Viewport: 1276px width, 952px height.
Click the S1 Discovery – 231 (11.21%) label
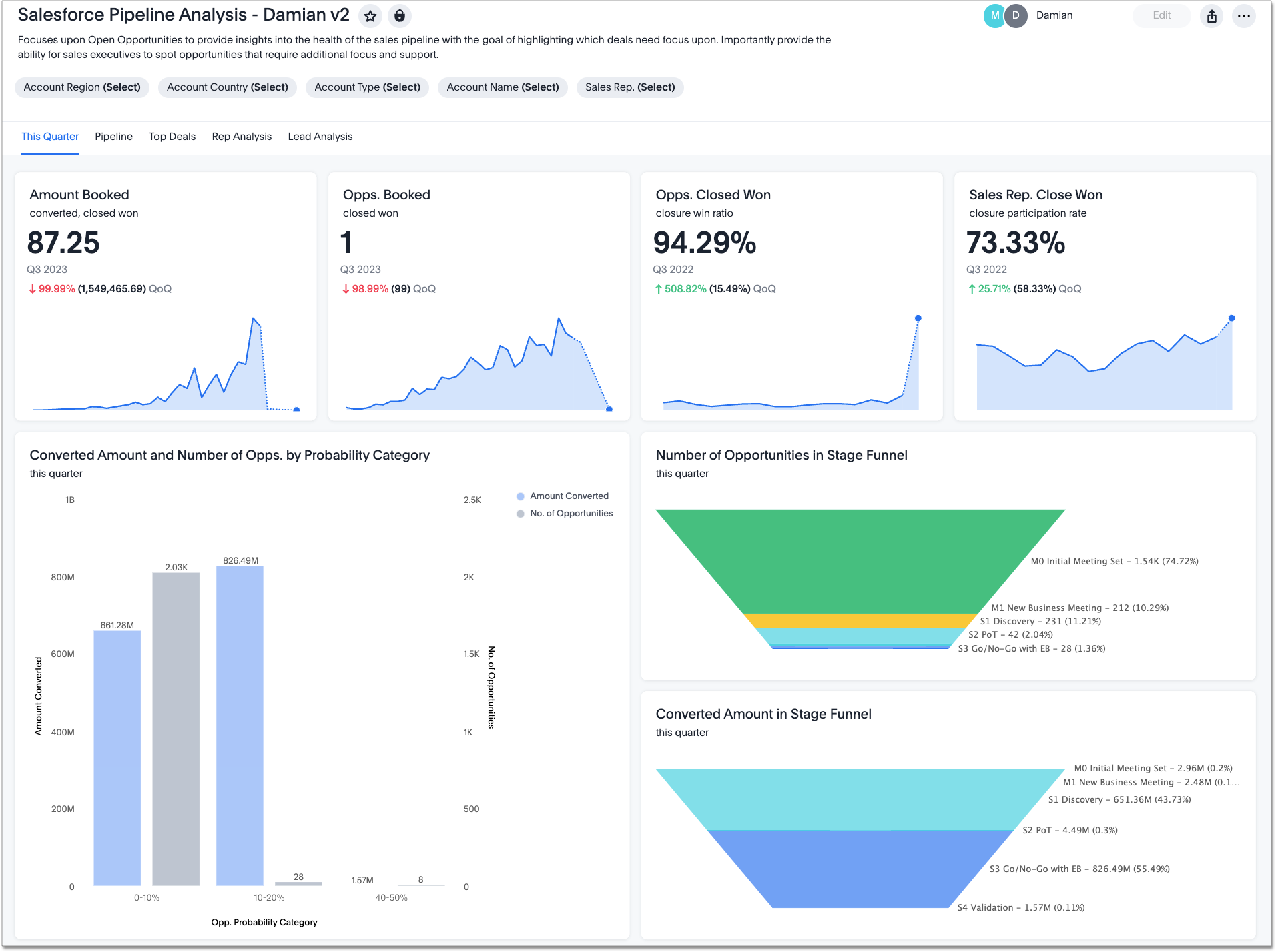coord(1040,622)
